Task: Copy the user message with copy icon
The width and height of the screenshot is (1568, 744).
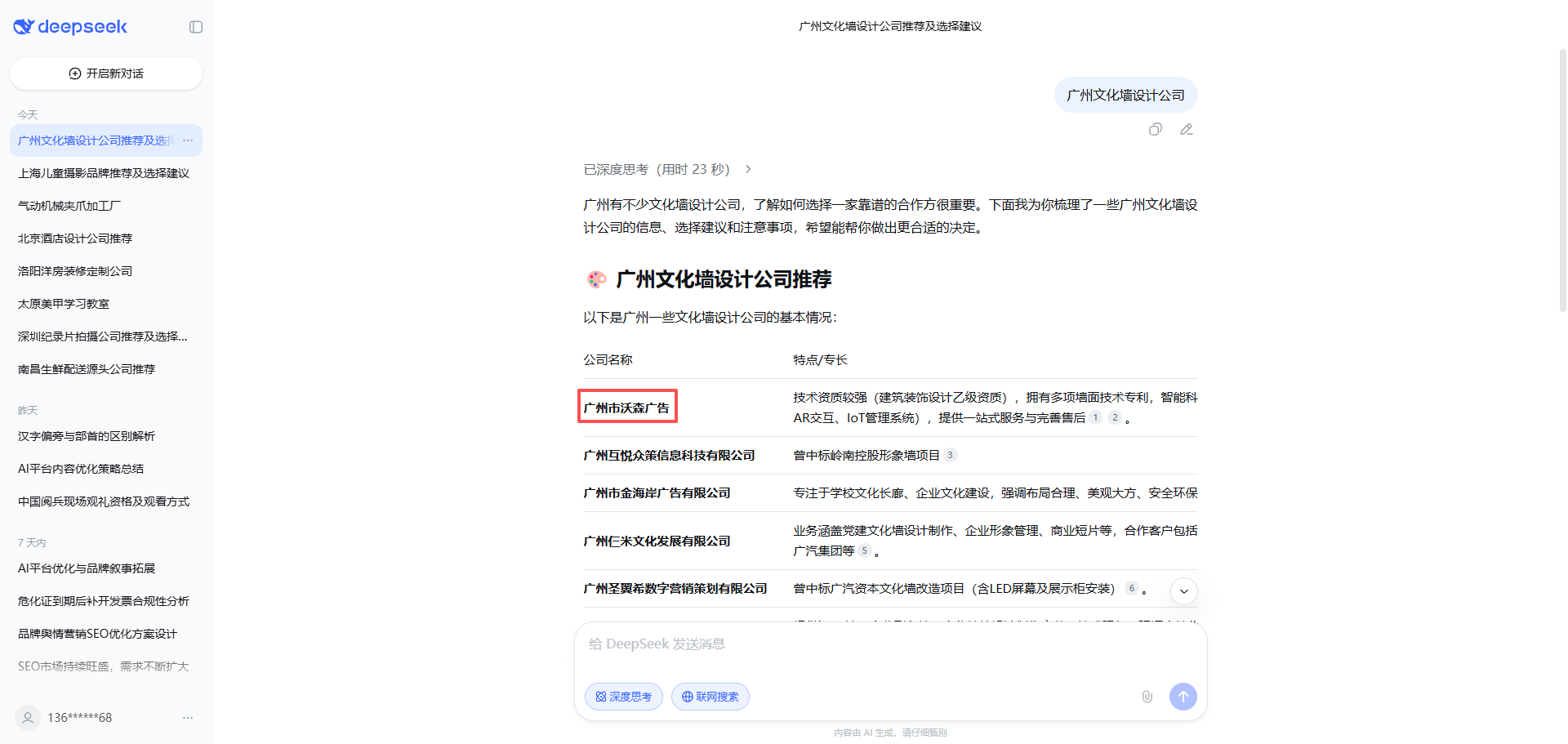Action: click(1155, 129)
